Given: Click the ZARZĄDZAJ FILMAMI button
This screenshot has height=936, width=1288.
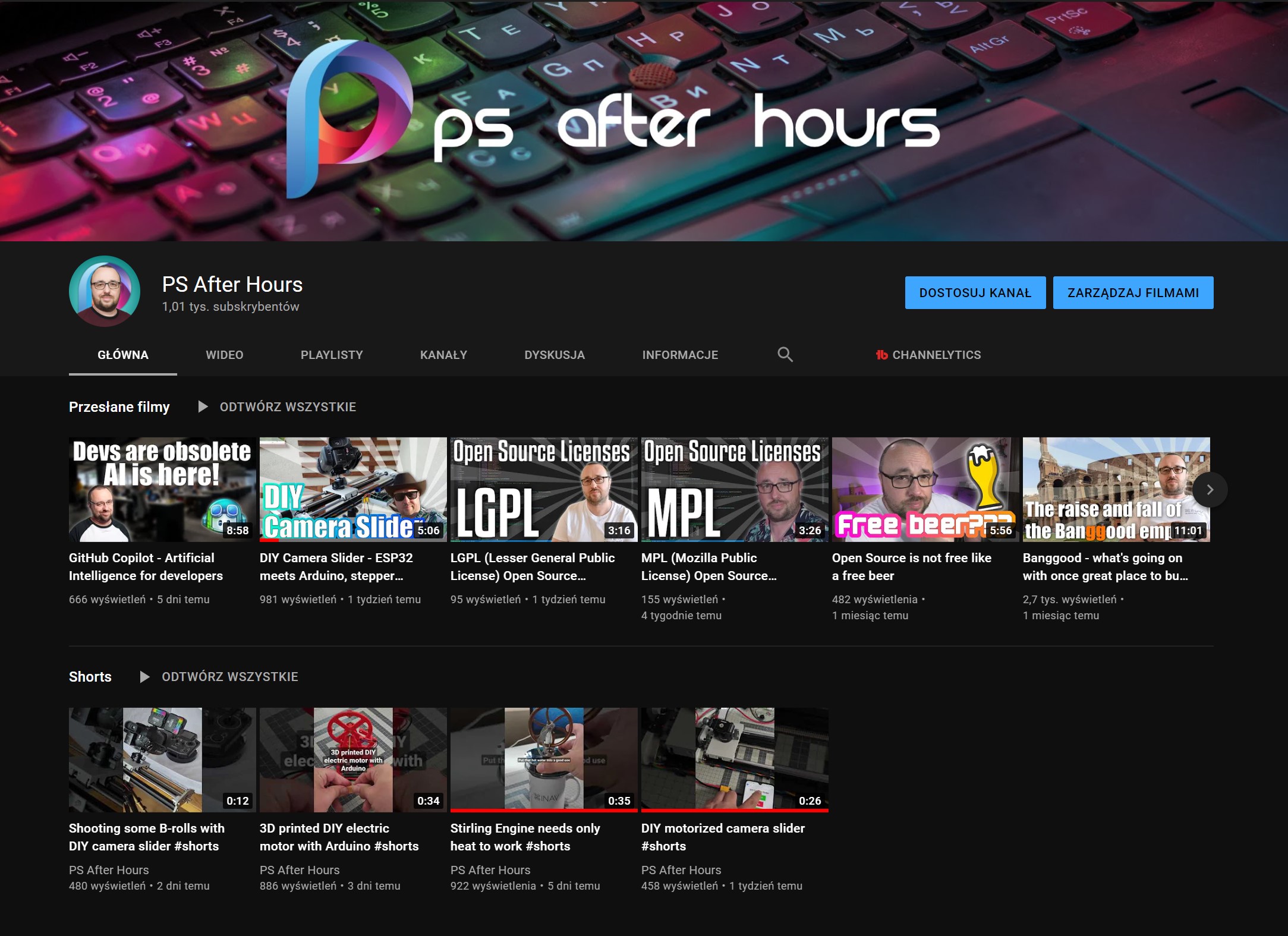Looking at the screenshot, I should 1133,292.
